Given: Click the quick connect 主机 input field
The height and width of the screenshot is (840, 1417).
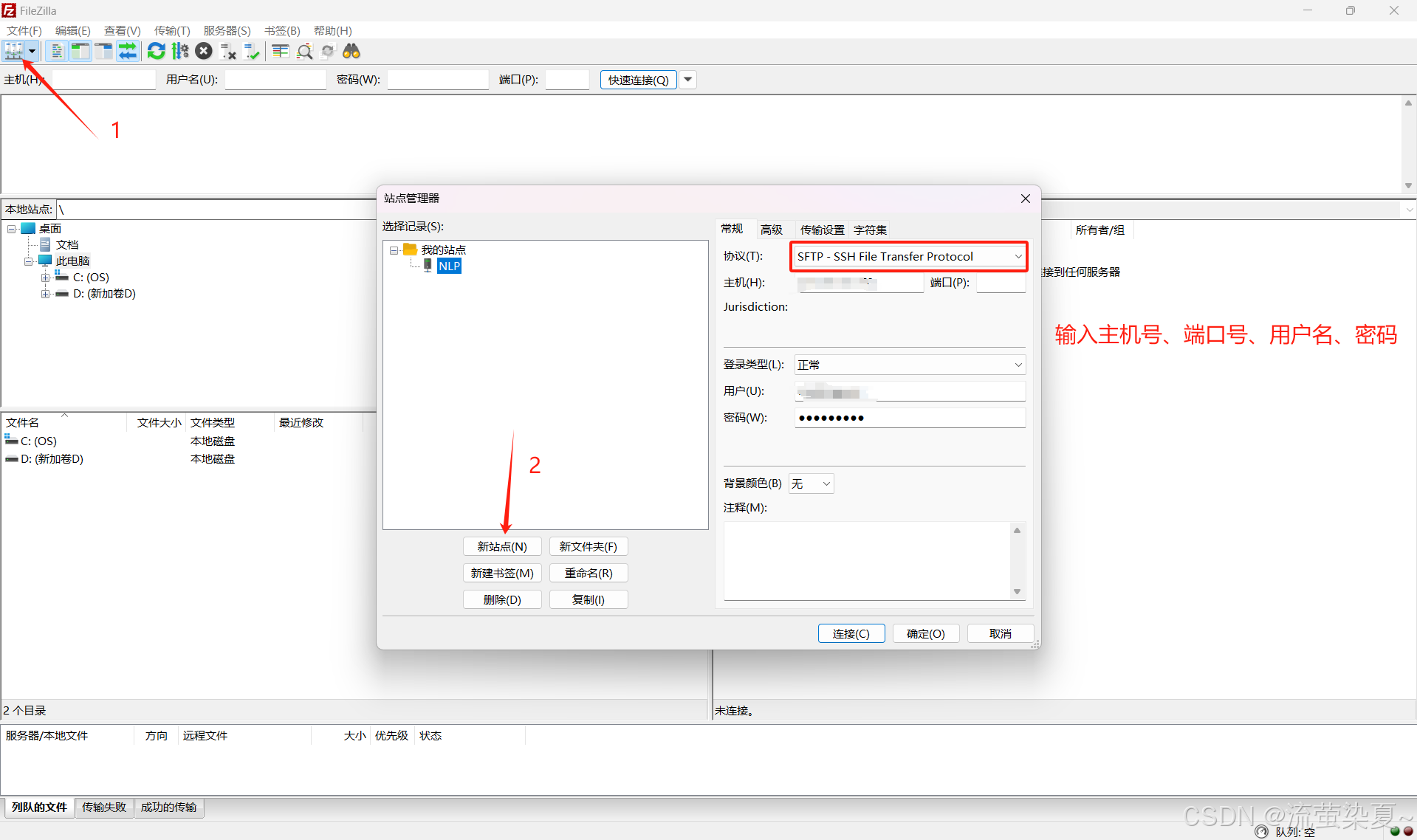Looking at the screenshot, I should [104, 80].
